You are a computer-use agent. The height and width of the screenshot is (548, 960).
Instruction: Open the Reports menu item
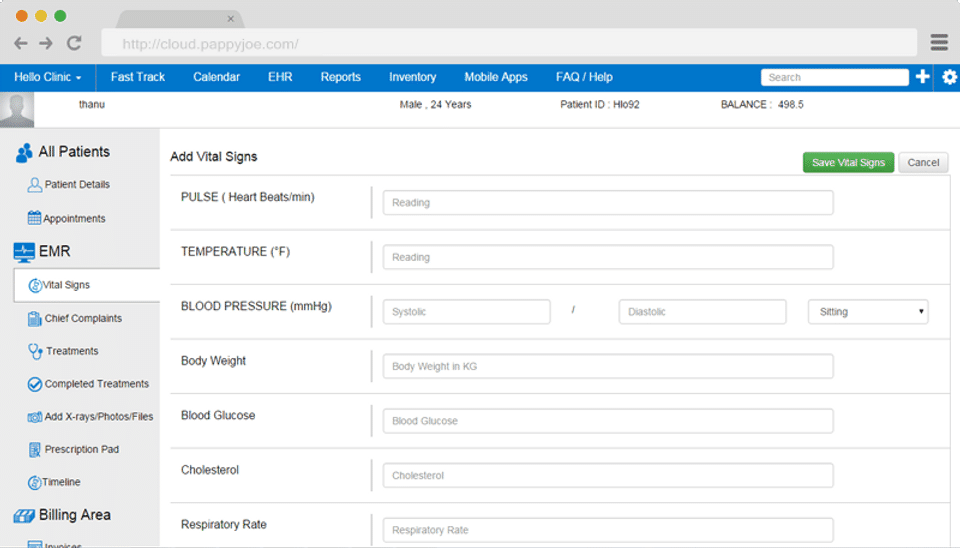tap(340, 77)
